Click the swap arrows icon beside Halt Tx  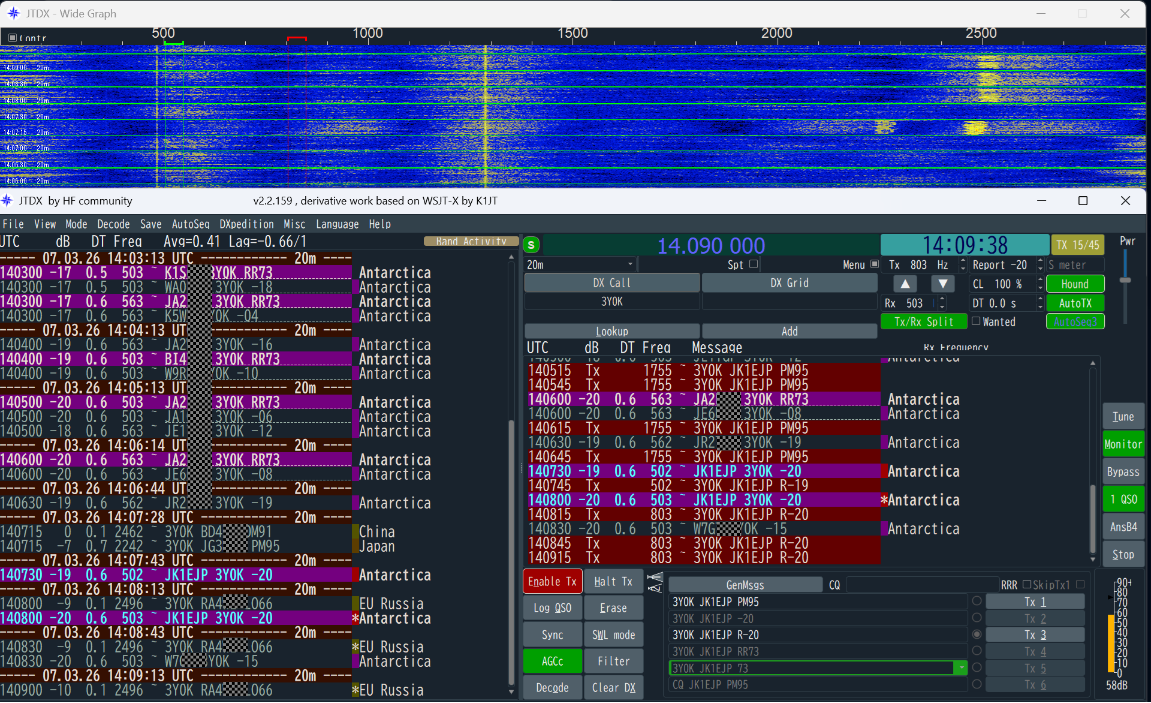[x=655, y=582]
